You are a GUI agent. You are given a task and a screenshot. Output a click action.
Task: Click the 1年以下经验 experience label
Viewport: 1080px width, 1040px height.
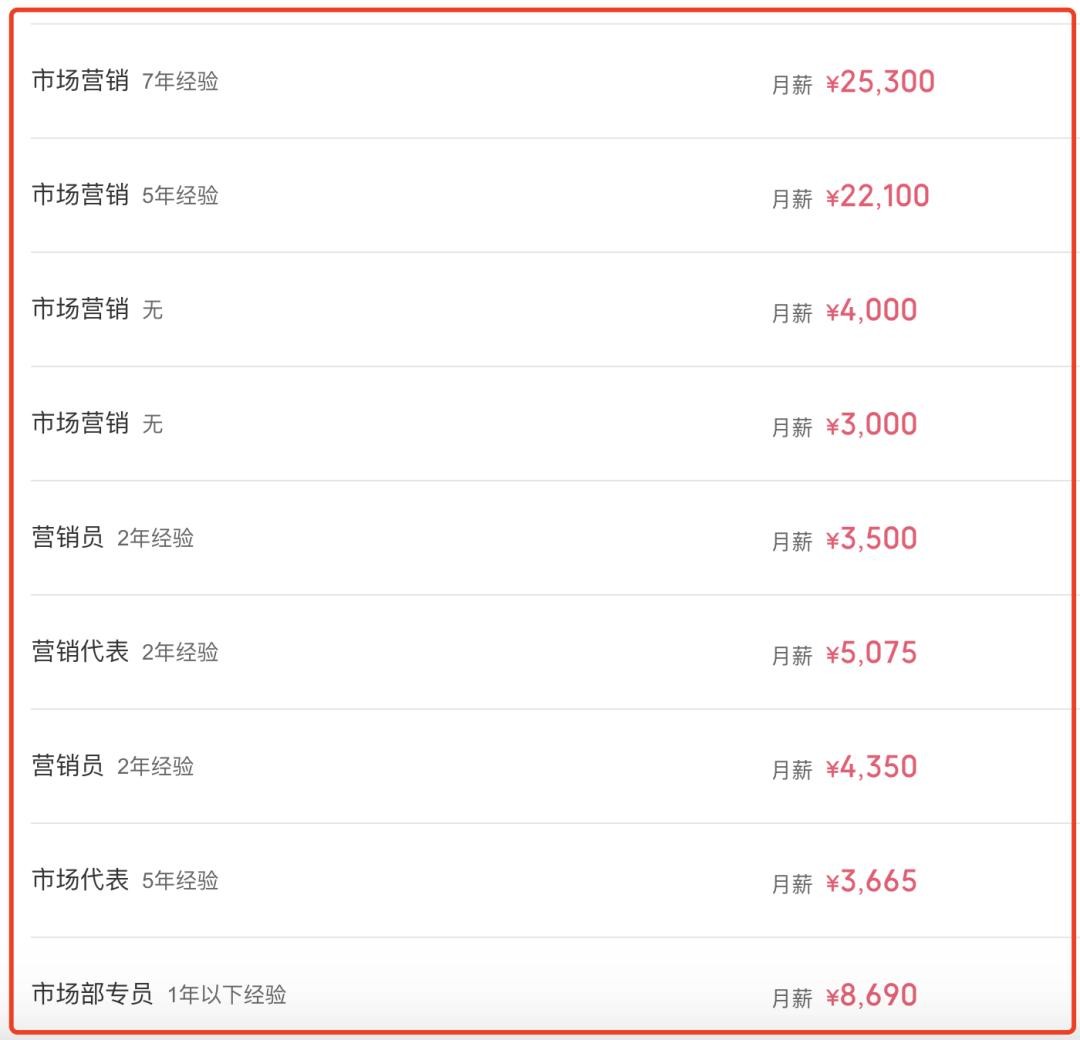227,995
